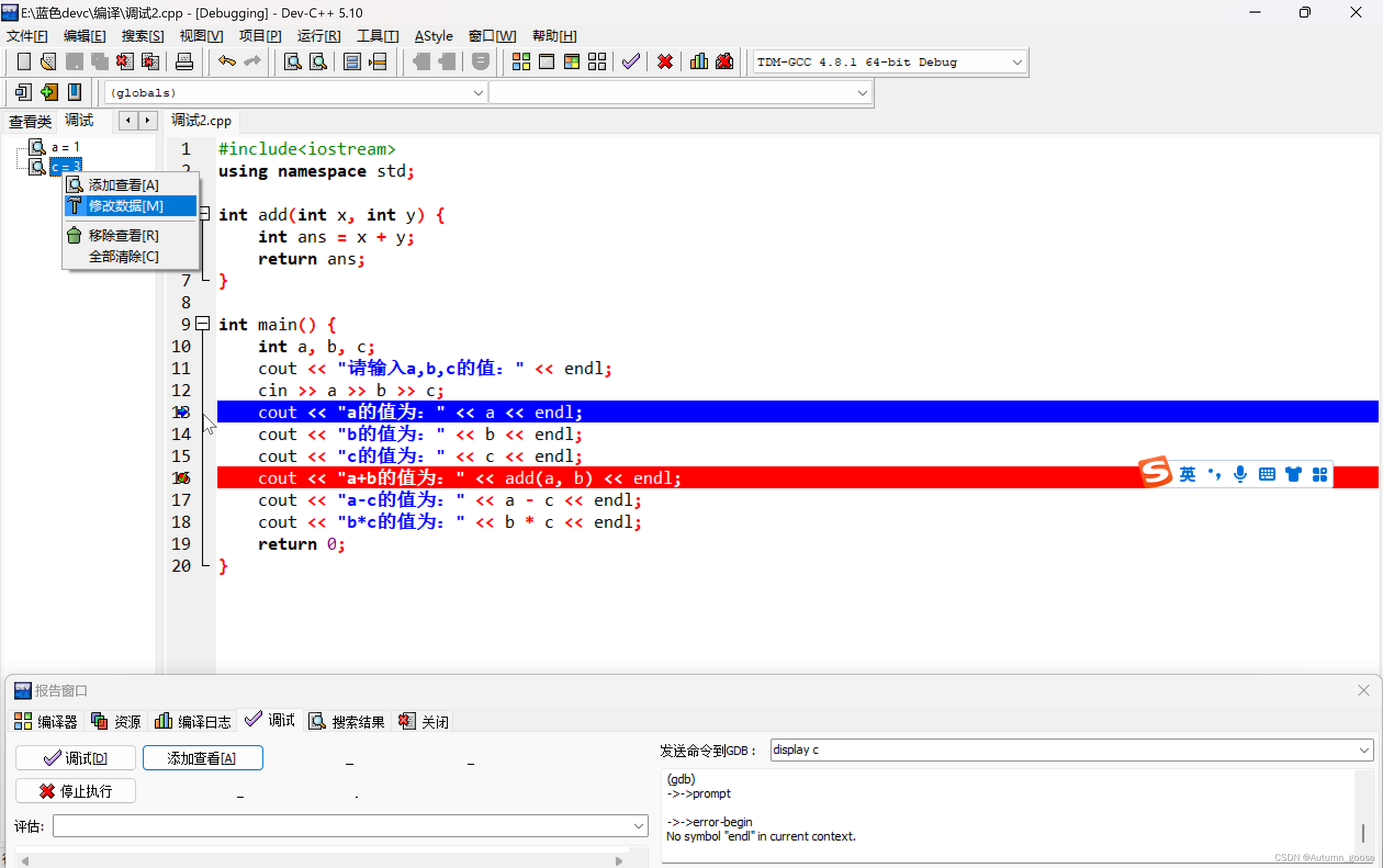Click the Find magnifier toolbar icon
Screen dimensions: 1383x868
pos(293,61)
